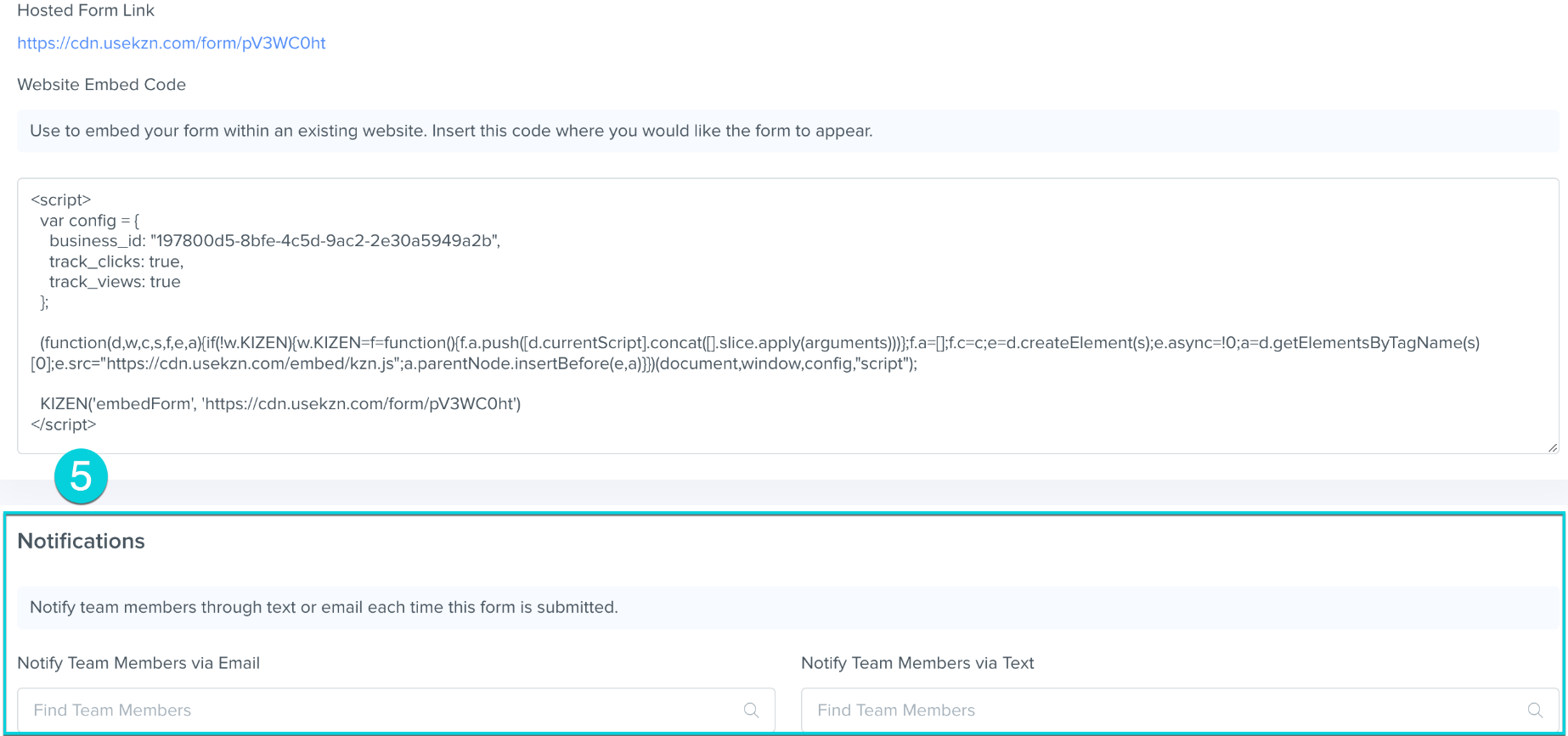The height and width of the screenshot is (736, 1568).
Task: Click inside the website embed code textarea
Action: (x=787, y=316)
